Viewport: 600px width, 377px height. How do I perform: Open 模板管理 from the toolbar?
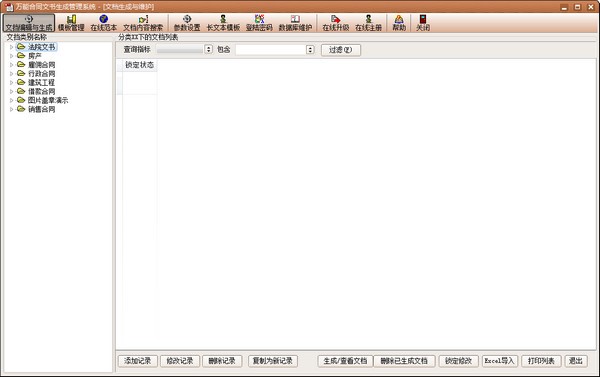tap(71, 23)
